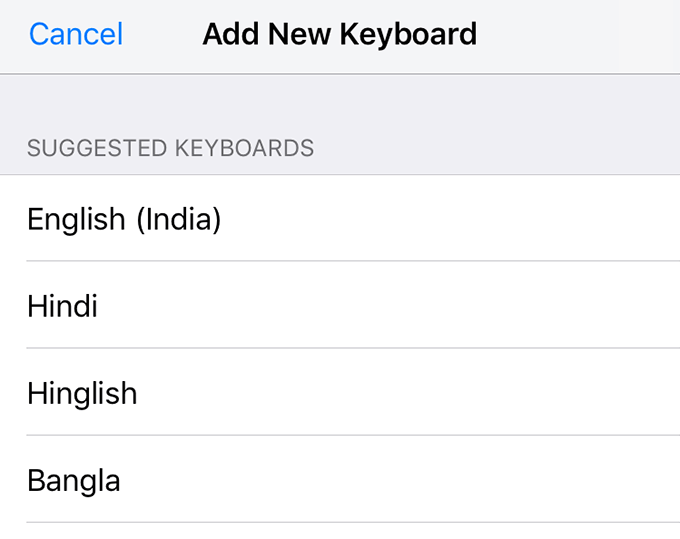This screenshot has width=680, height=539.
Task: Add the Hinglish keyboard
Action: click(82, 393)
